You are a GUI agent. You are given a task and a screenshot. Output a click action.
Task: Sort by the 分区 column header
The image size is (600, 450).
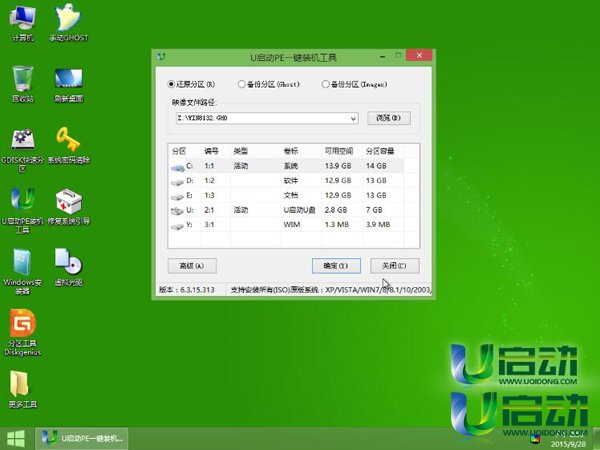(179, 151)
